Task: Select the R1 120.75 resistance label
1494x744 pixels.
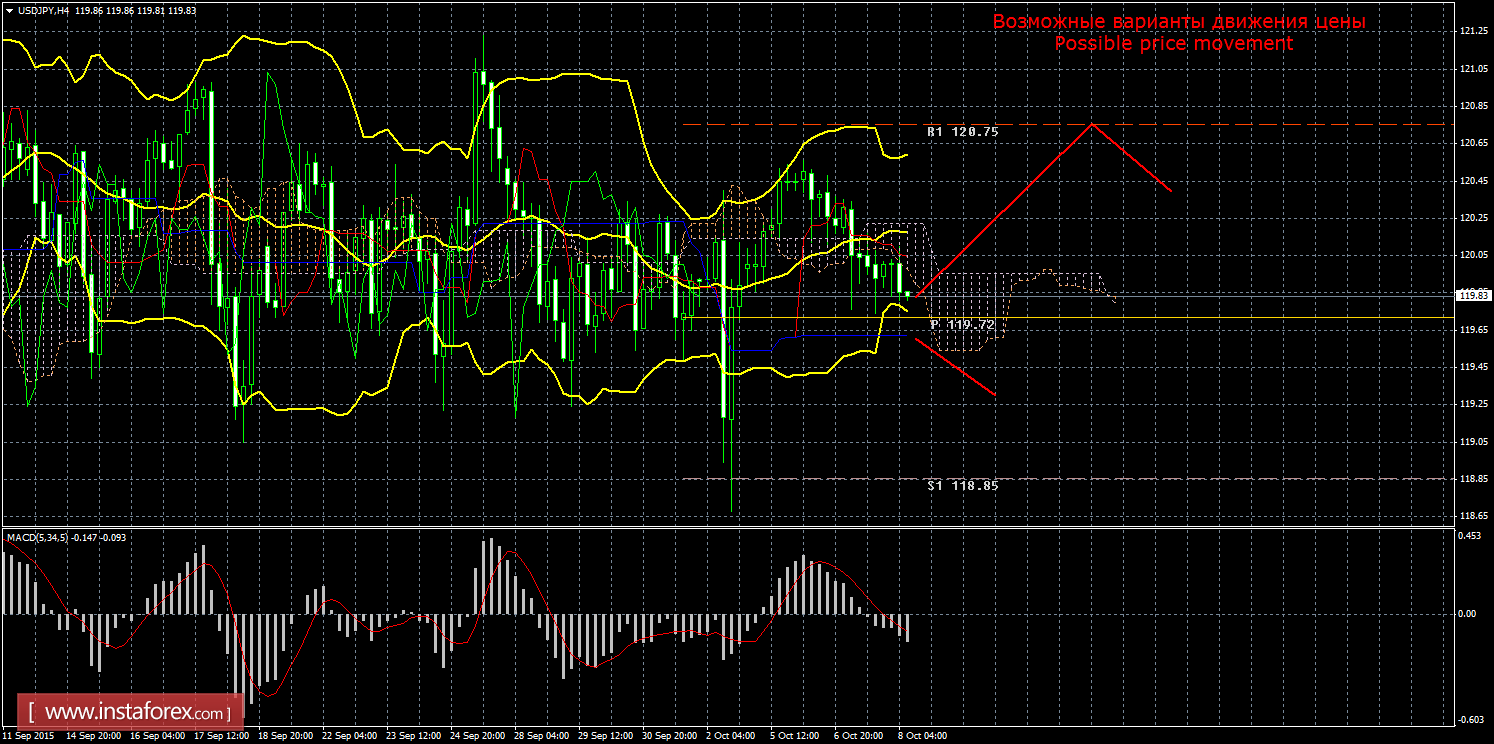Action: (x=962, y=131)
